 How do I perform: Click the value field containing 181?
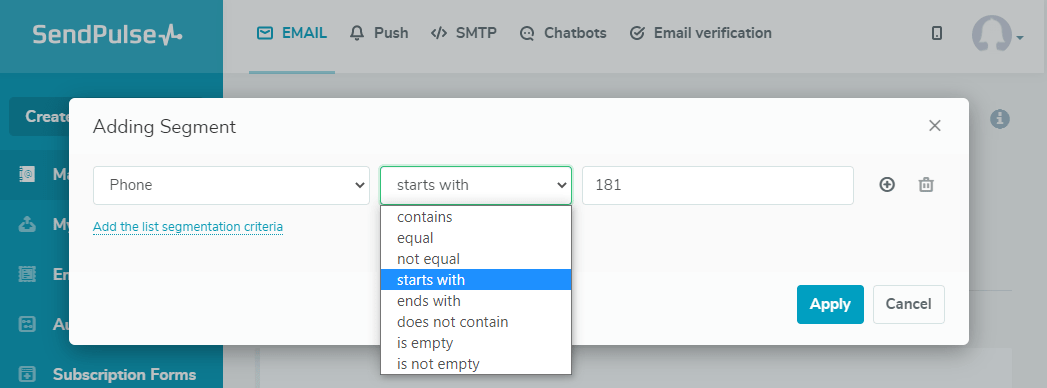[x=718, y=185]
